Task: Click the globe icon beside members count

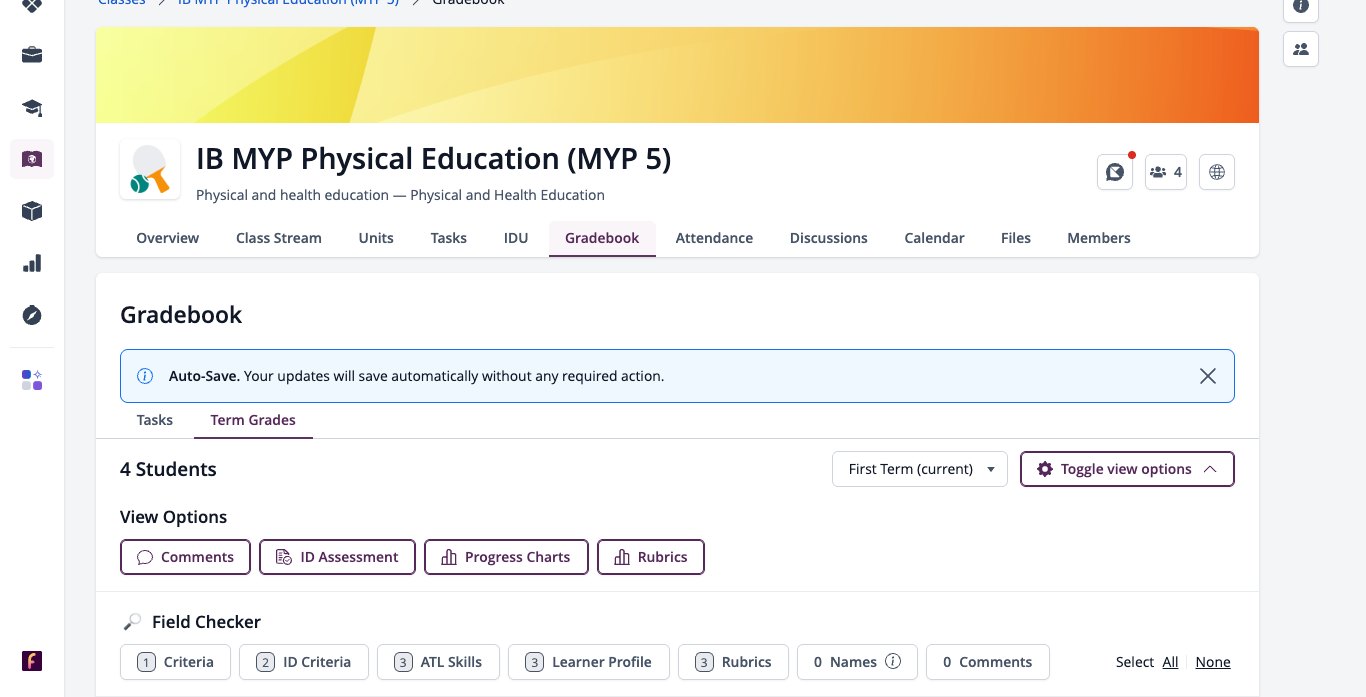Action: pos(1217,172)
